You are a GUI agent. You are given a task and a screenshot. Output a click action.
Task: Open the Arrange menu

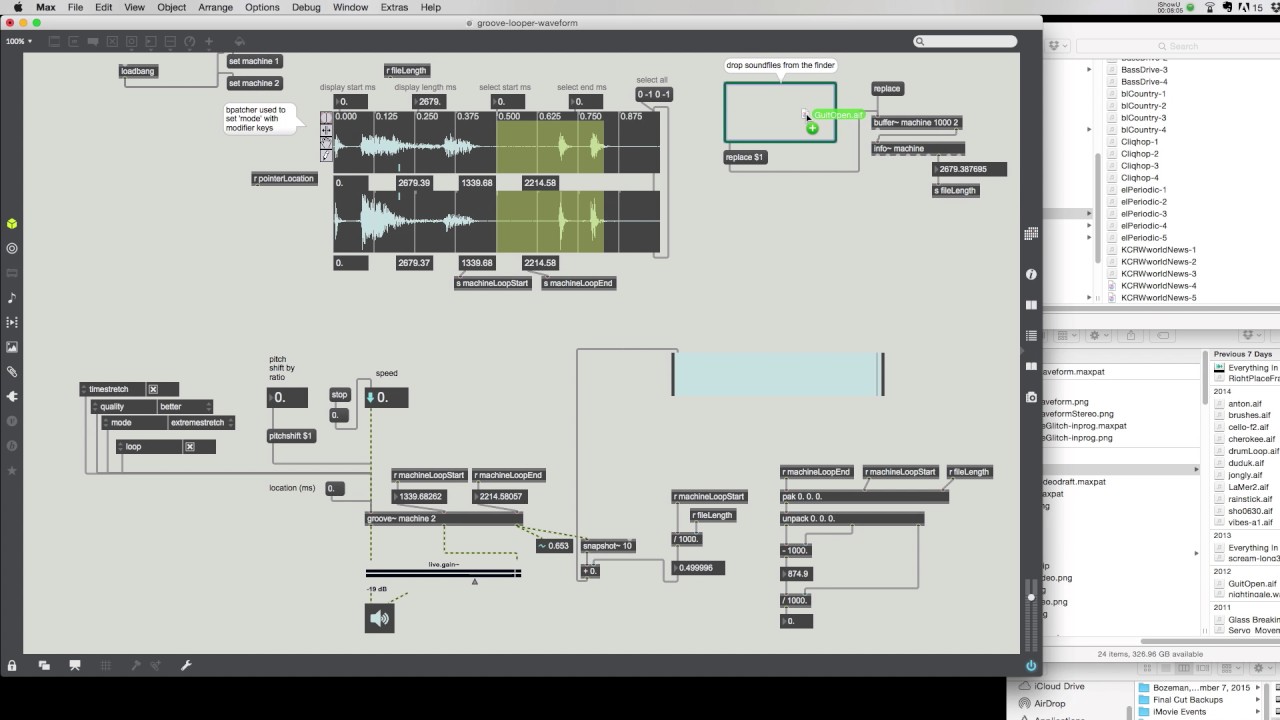coord(215,7)
